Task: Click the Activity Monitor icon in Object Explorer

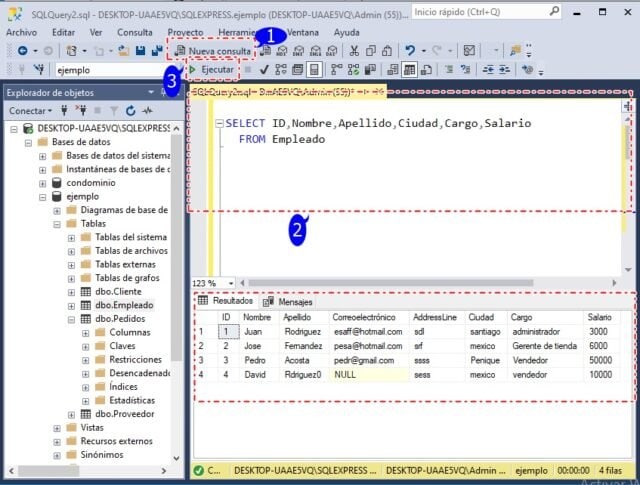Action: (x=147, y=110)
